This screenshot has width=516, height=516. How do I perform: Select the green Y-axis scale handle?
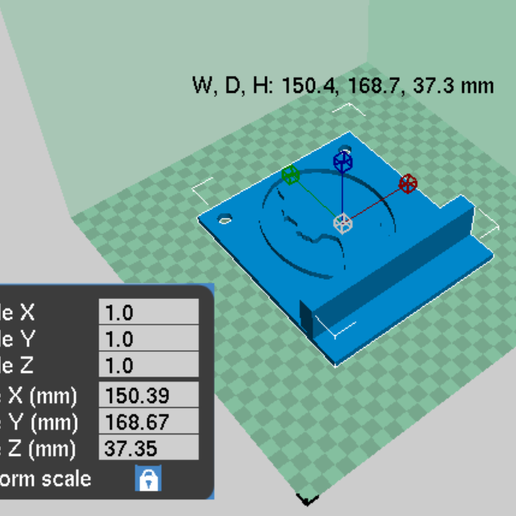click(290, 175)
